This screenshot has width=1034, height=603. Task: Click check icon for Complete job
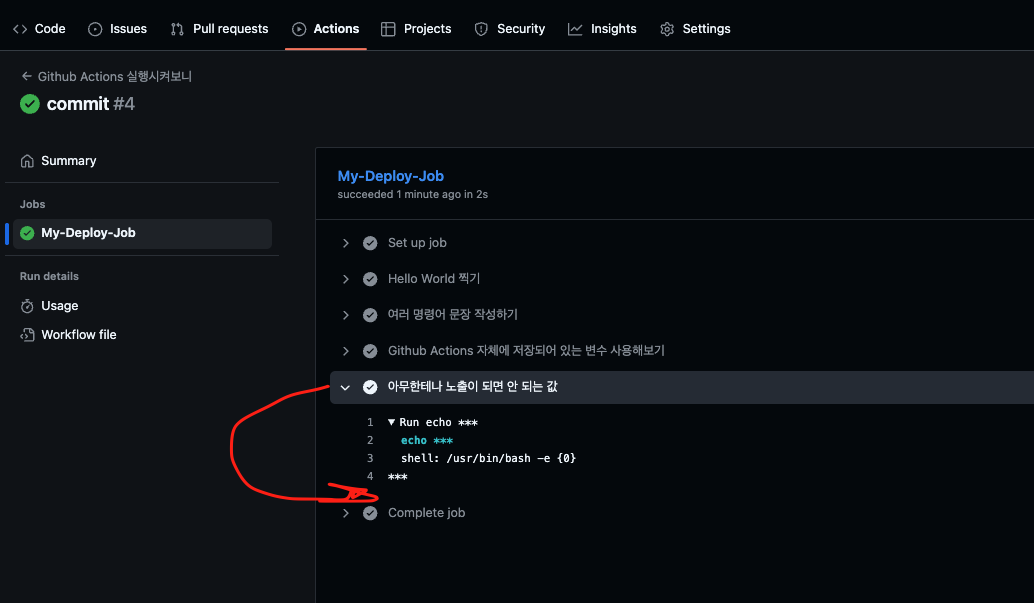pyautogui.click(x=370, y=513)
